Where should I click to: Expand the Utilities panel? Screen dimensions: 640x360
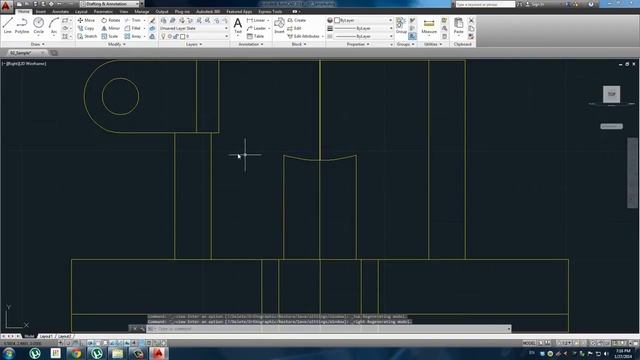[x=433, y=44]
